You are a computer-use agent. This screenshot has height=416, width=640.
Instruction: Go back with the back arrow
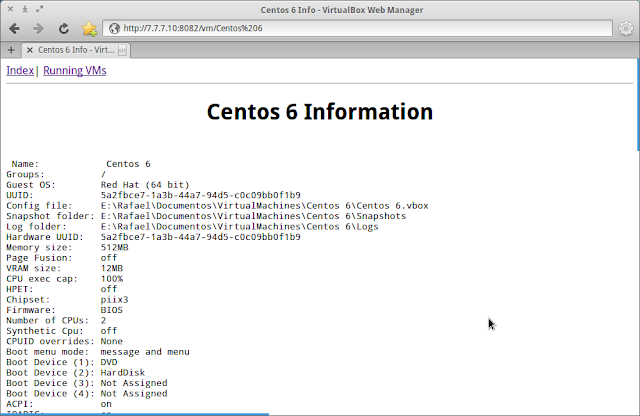(14, 29)
